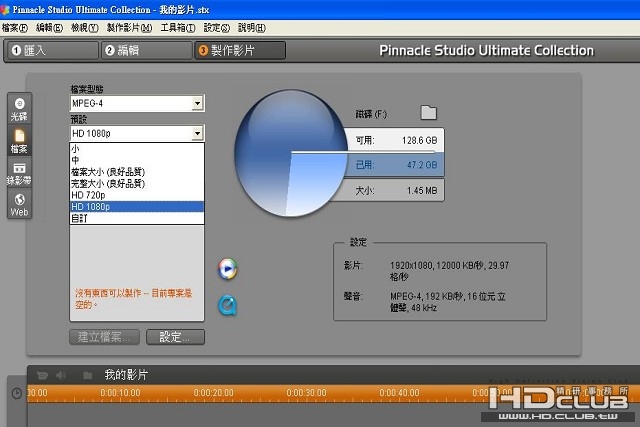Expand the 檔案型態 MPEG-4 dropdown arrow

pyautogui.click(x=198, y=103)
